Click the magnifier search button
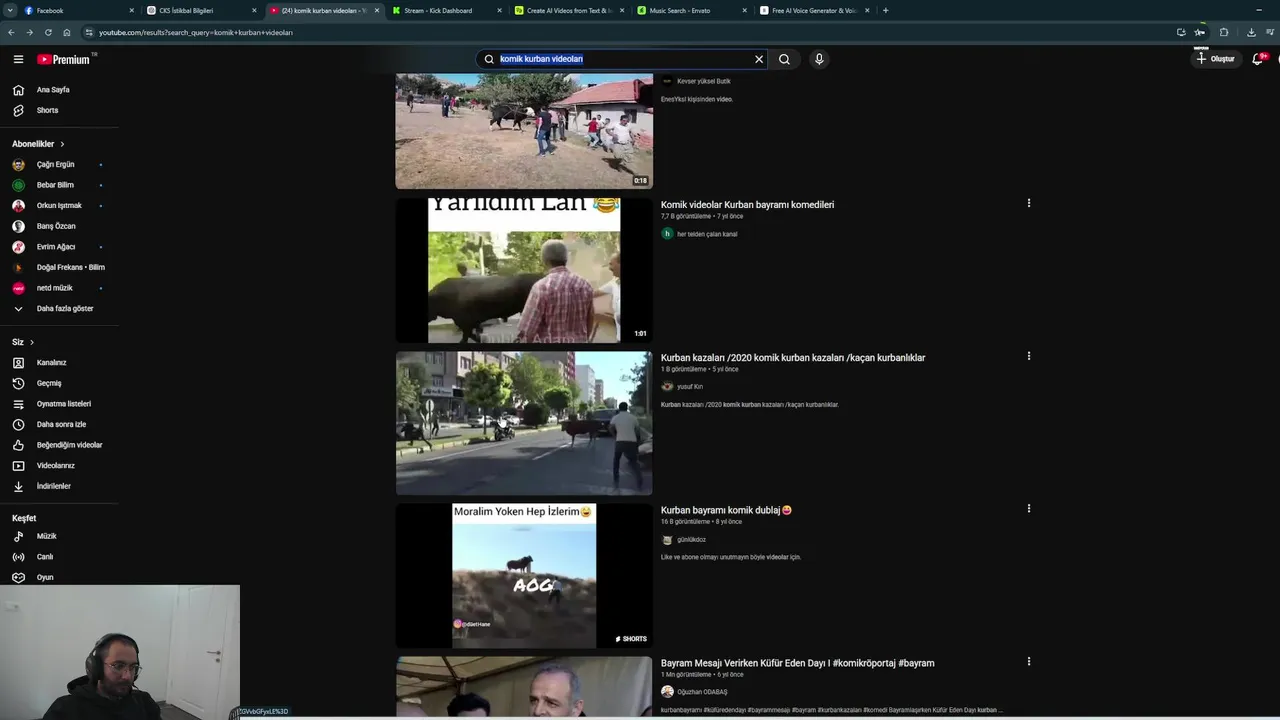Screen dimensions: 1280x720 pyautogui.click(x=784, y=59)
